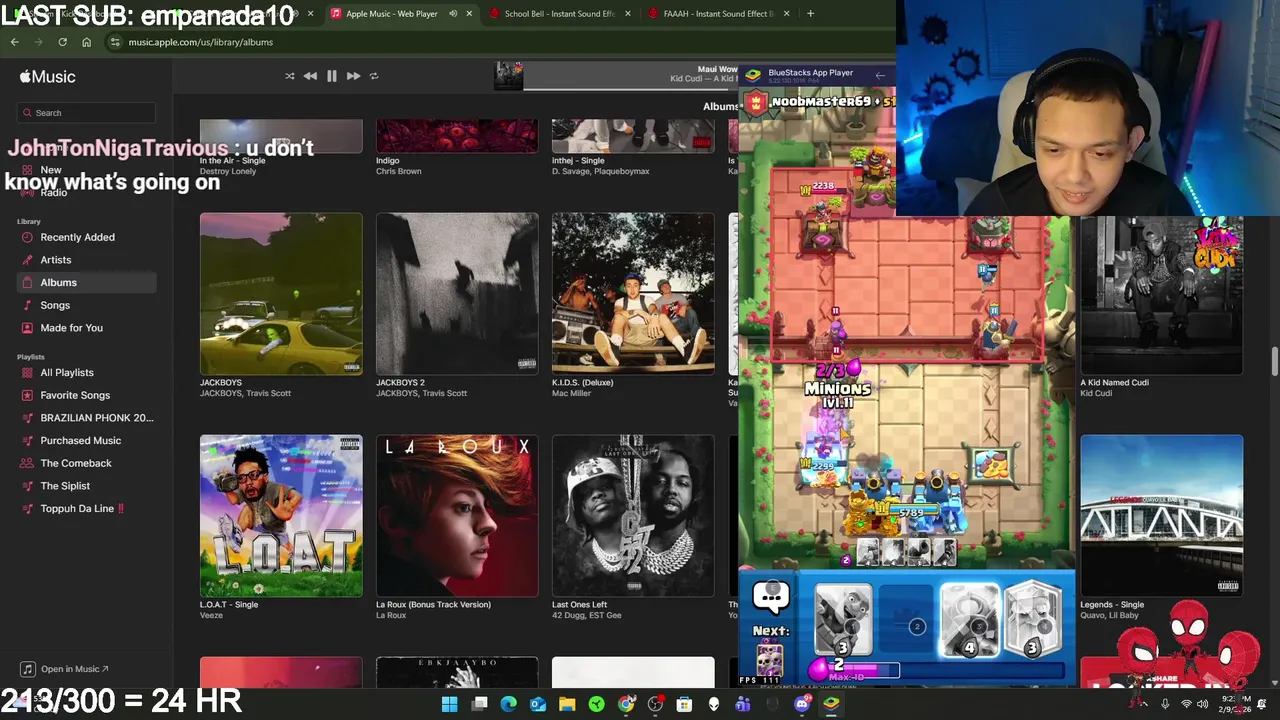Pause the current song
Image resolution: width=1280 pixels, height=720 pixels.
332,76
